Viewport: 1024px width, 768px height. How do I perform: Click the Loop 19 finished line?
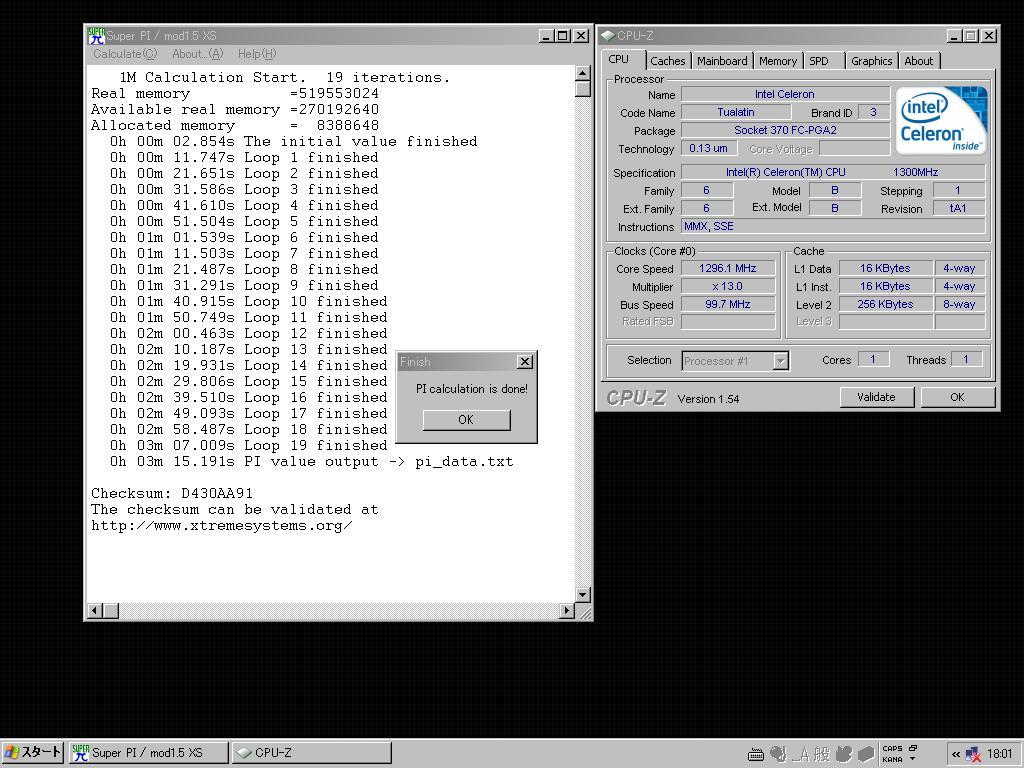[x=248, y=445]
